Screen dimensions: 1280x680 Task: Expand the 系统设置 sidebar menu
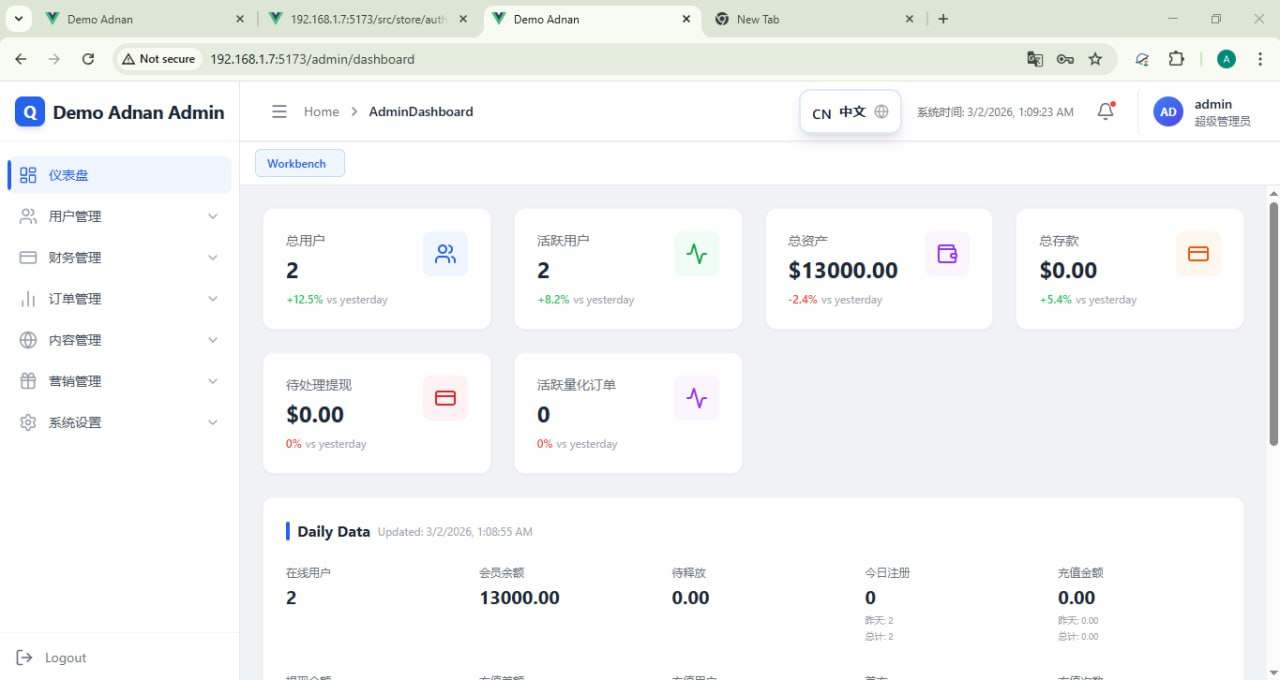[x=119, y=422]
